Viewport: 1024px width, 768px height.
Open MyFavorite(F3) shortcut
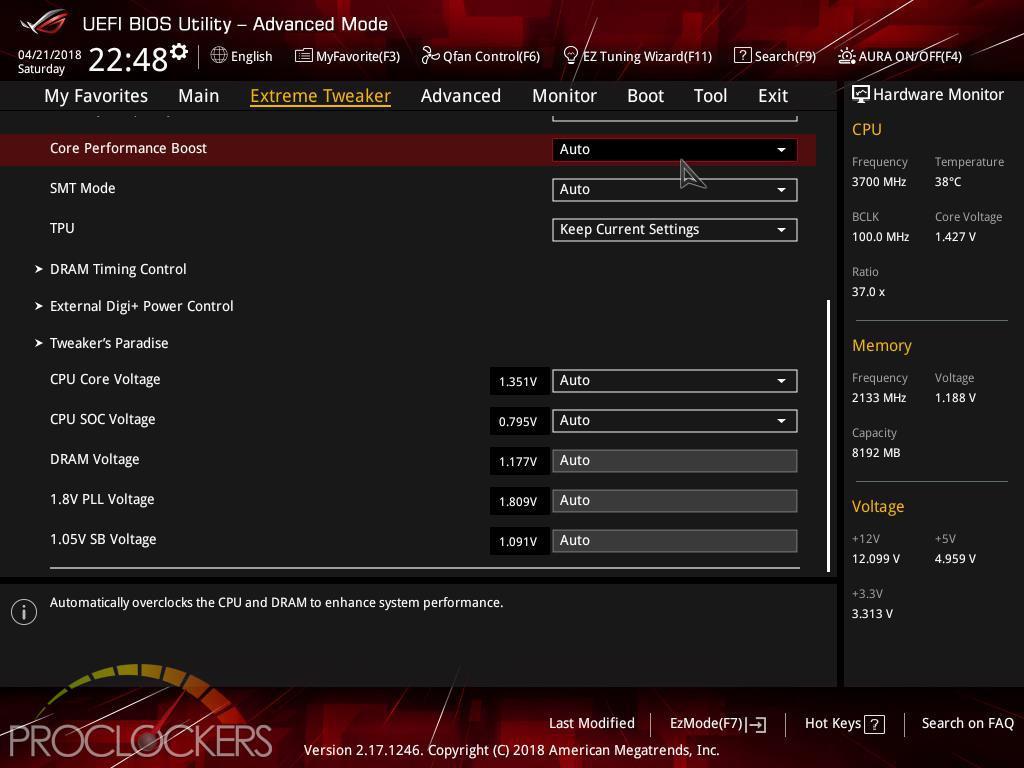tap(347, 56)
